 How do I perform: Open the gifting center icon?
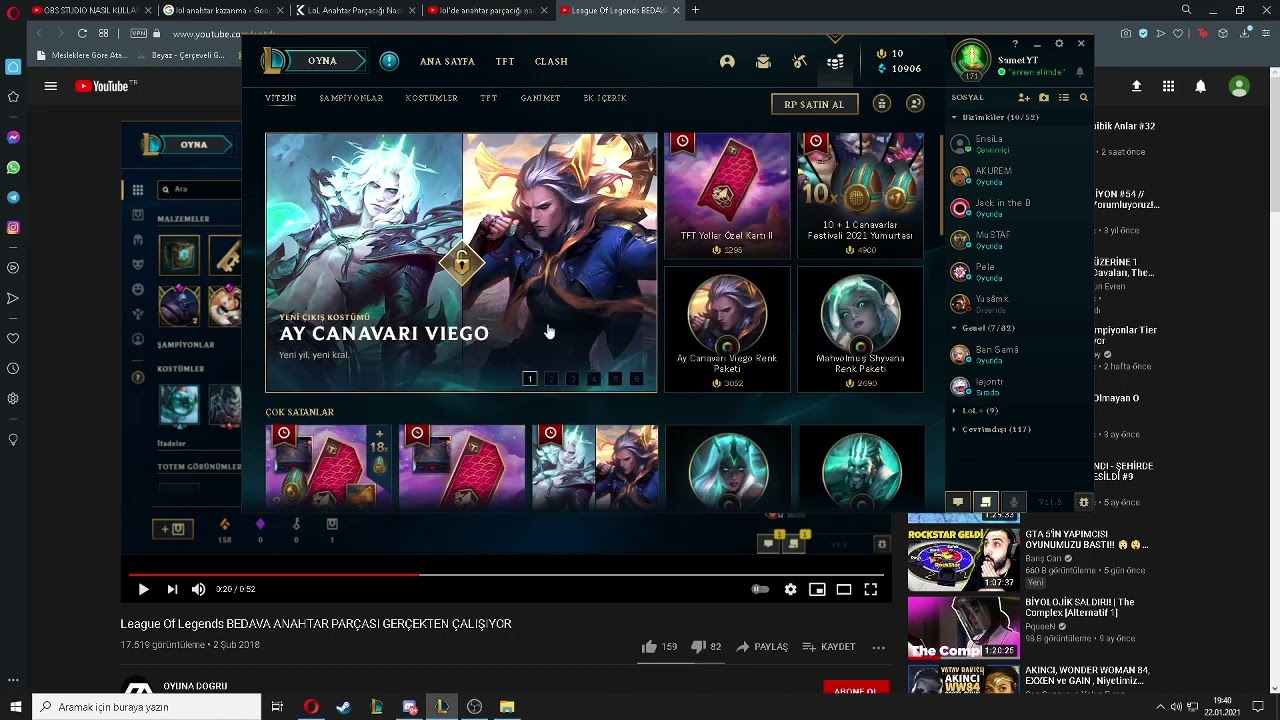(x=881, y=104)
